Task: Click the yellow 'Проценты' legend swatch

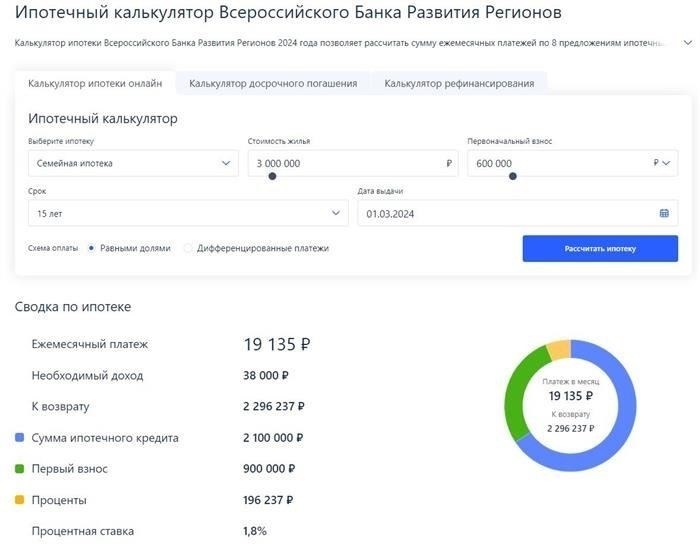Action: pyautogui.click(x=20, y=499)
